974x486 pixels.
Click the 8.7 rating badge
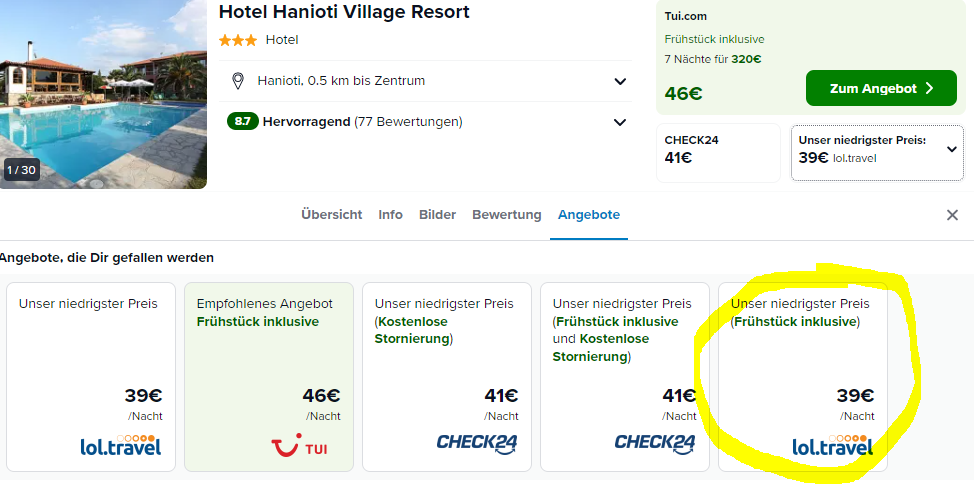click(x=242, y=122)
